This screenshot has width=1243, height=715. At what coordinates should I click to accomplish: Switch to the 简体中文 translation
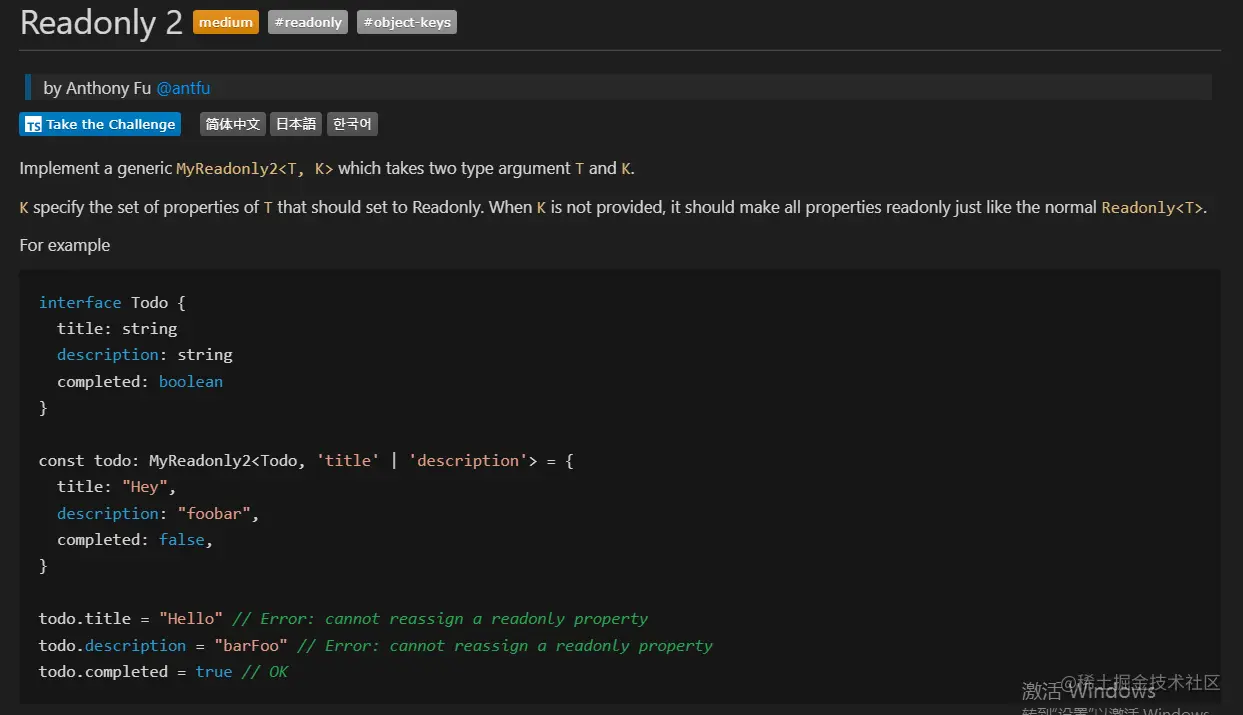pos(232,124)
